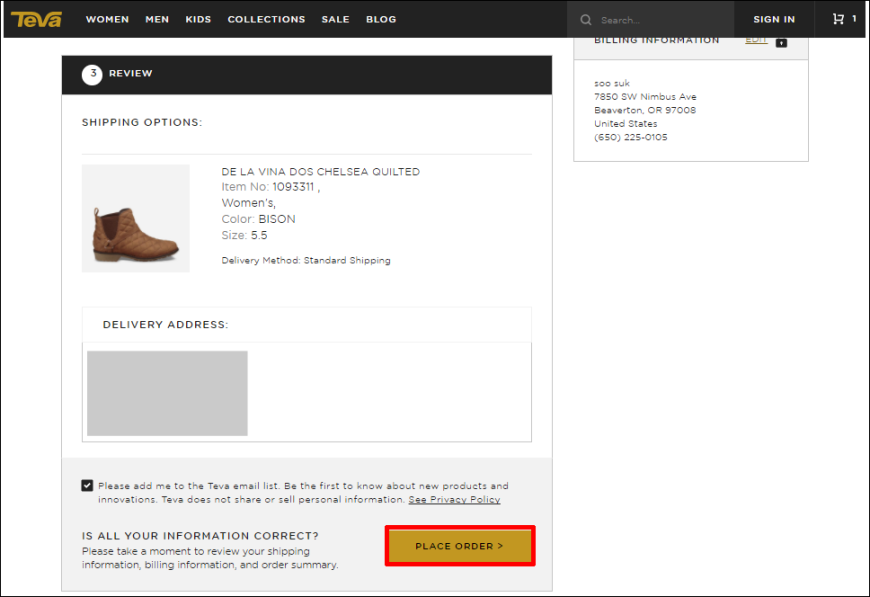Click the lock icon beside Billing Information
This screenshot has width=870, height=597.
pyautogui.click(x=781, y=42)
